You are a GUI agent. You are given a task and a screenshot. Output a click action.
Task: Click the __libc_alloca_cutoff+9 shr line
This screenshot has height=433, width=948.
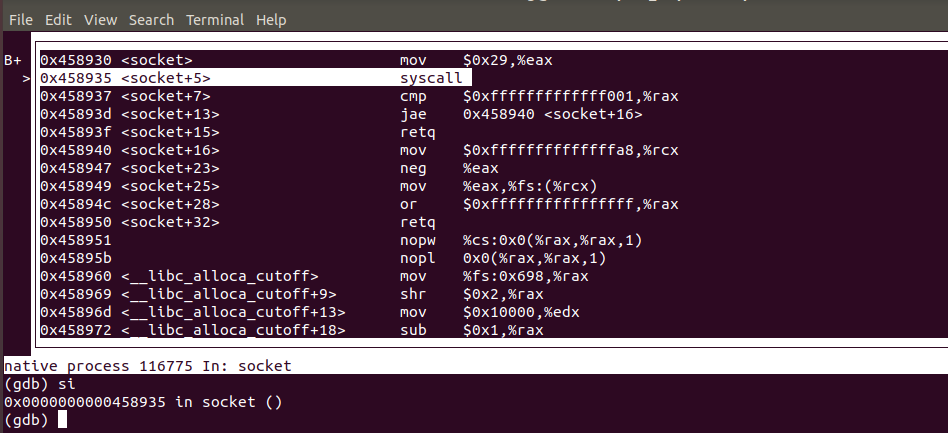(412, 294)
